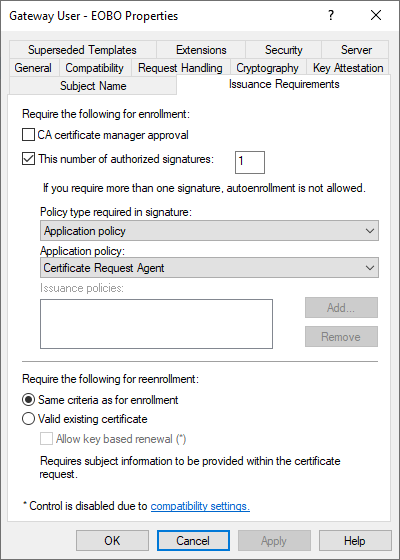The height and width of the screenshot is (560, 400).
Task: Open the compatibility settings link
Action: [x=200, y=506]
